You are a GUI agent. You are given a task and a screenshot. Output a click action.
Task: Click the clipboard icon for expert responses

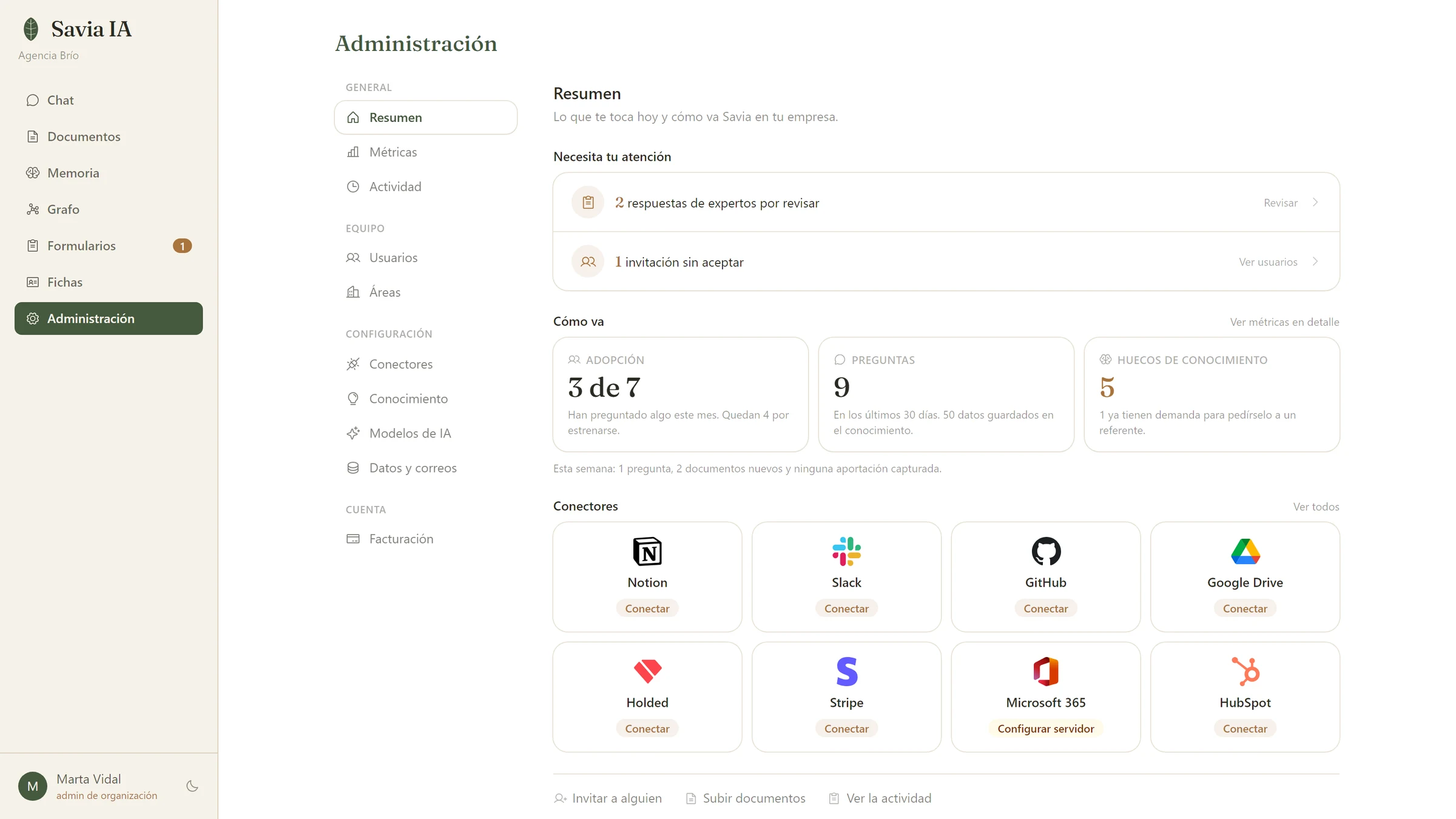point(588,203)
